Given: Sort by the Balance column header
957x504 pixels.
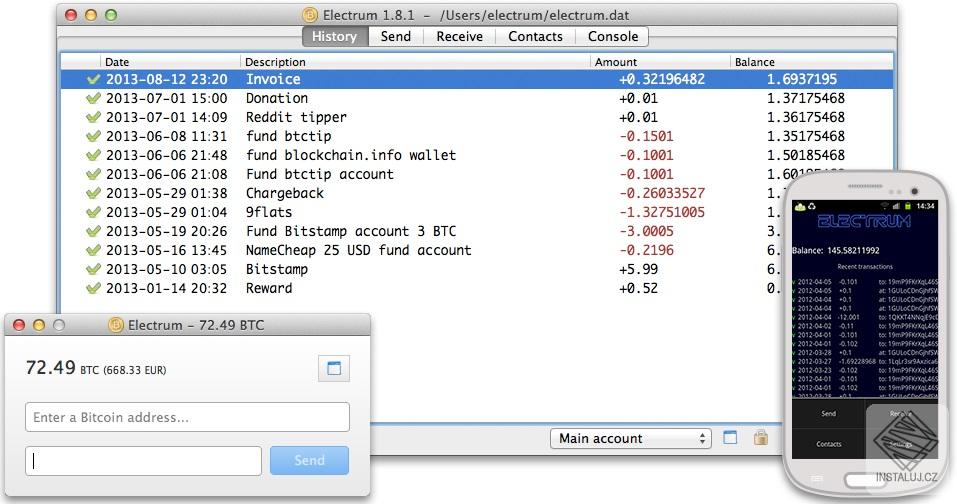Looking at the screenshot, I should coord(812,62).
